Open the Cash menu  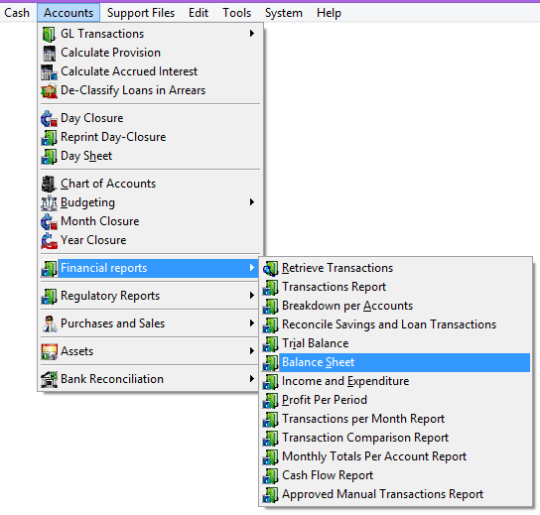coord(17,13)
